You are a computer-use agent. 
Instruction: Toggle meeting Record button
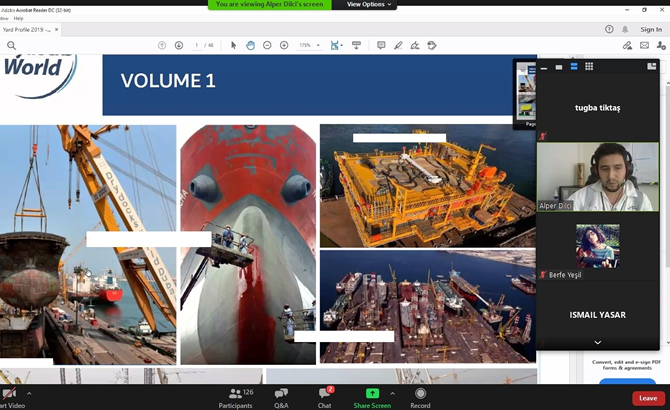[420, 397]
